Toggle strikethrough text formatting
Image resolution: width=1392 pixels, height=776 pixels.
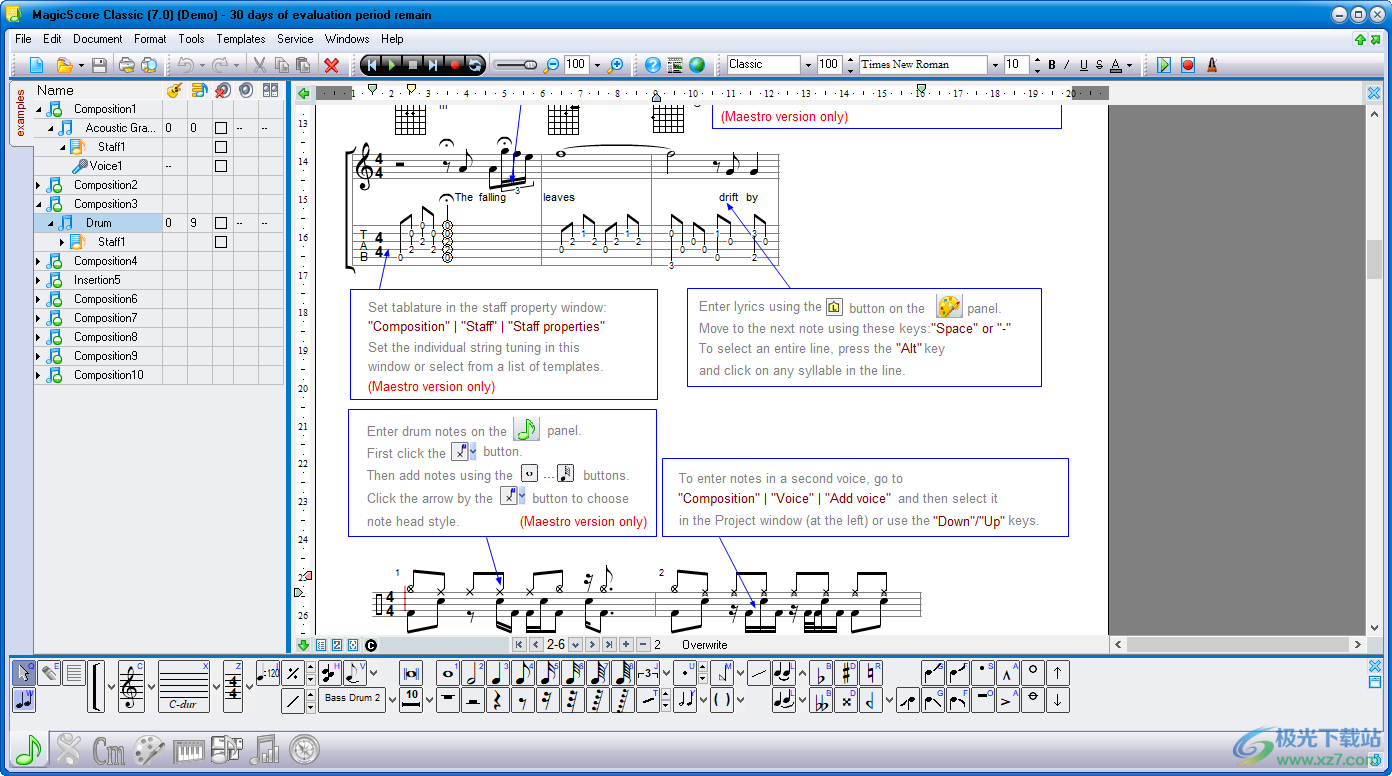coord(1099,65)
